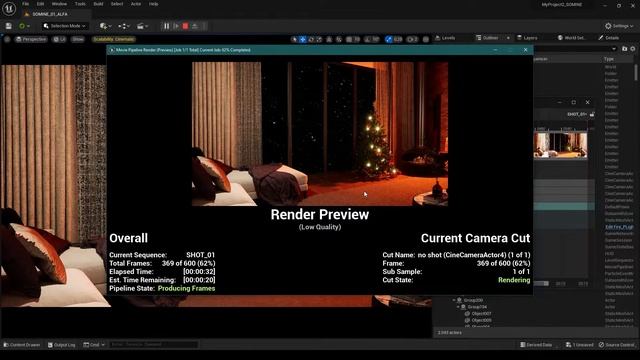Open the play options three-dot menu
Image resolution: width=640 pixels, height=360 pixels.
(x=204, y=26)
